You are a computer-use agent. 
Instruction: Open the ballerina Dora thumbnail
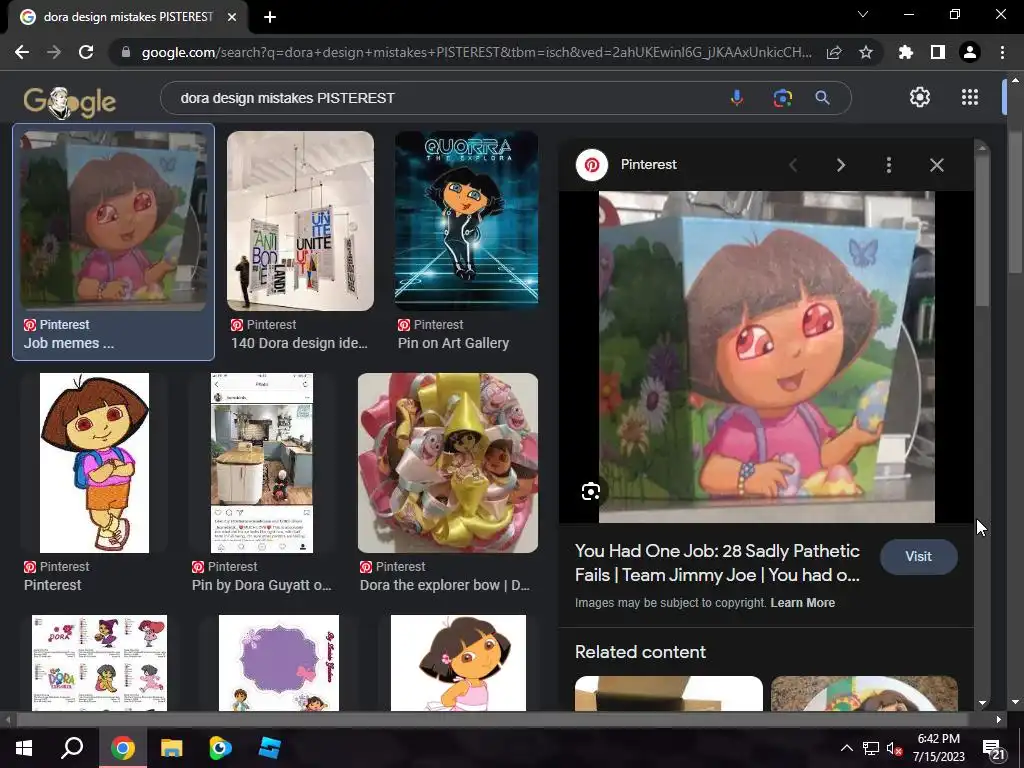[458, 663]
